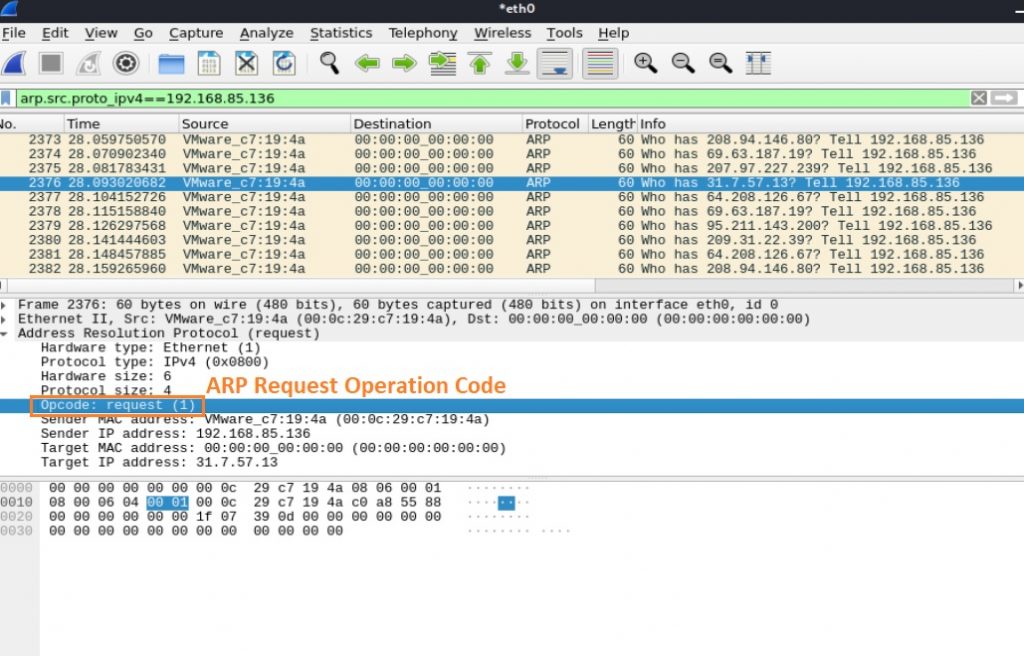Open the Telephony menu

[423, 33]
